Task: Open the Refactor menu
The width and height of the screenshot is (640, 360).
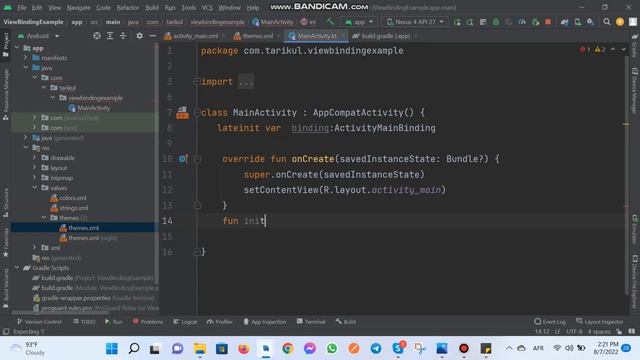Action: 127,7
